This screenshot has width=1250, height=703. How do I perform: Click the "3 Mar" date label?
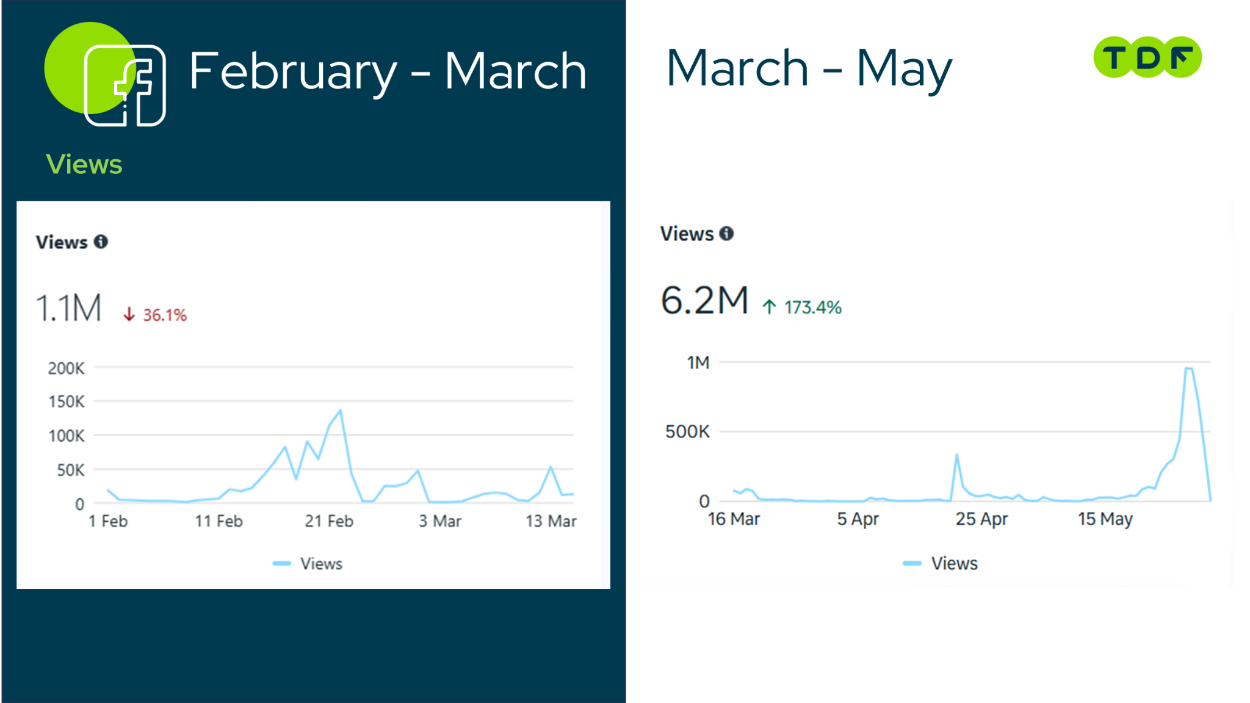[x=440, y=521]
